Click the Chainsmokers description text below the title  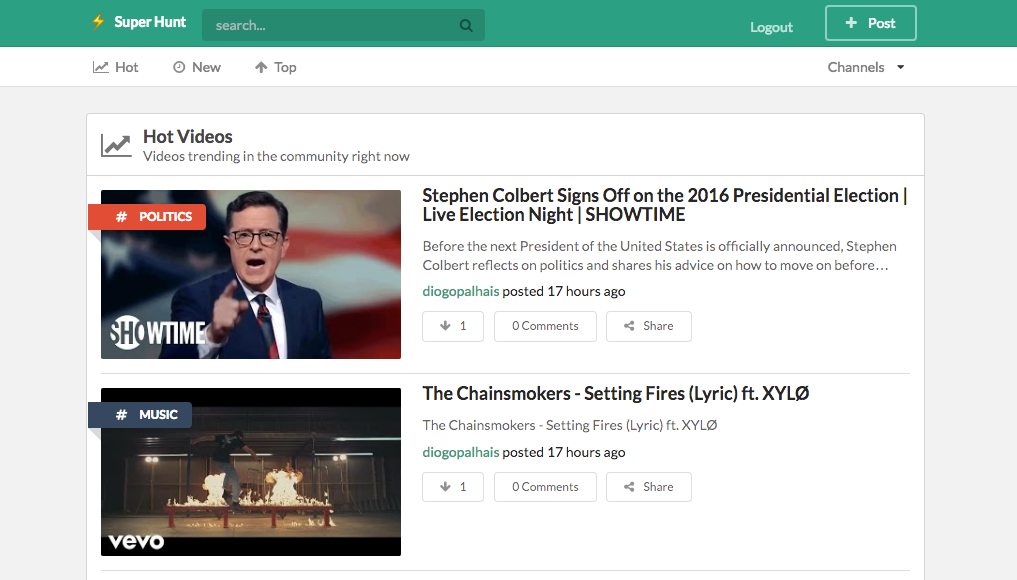[569, 426]
